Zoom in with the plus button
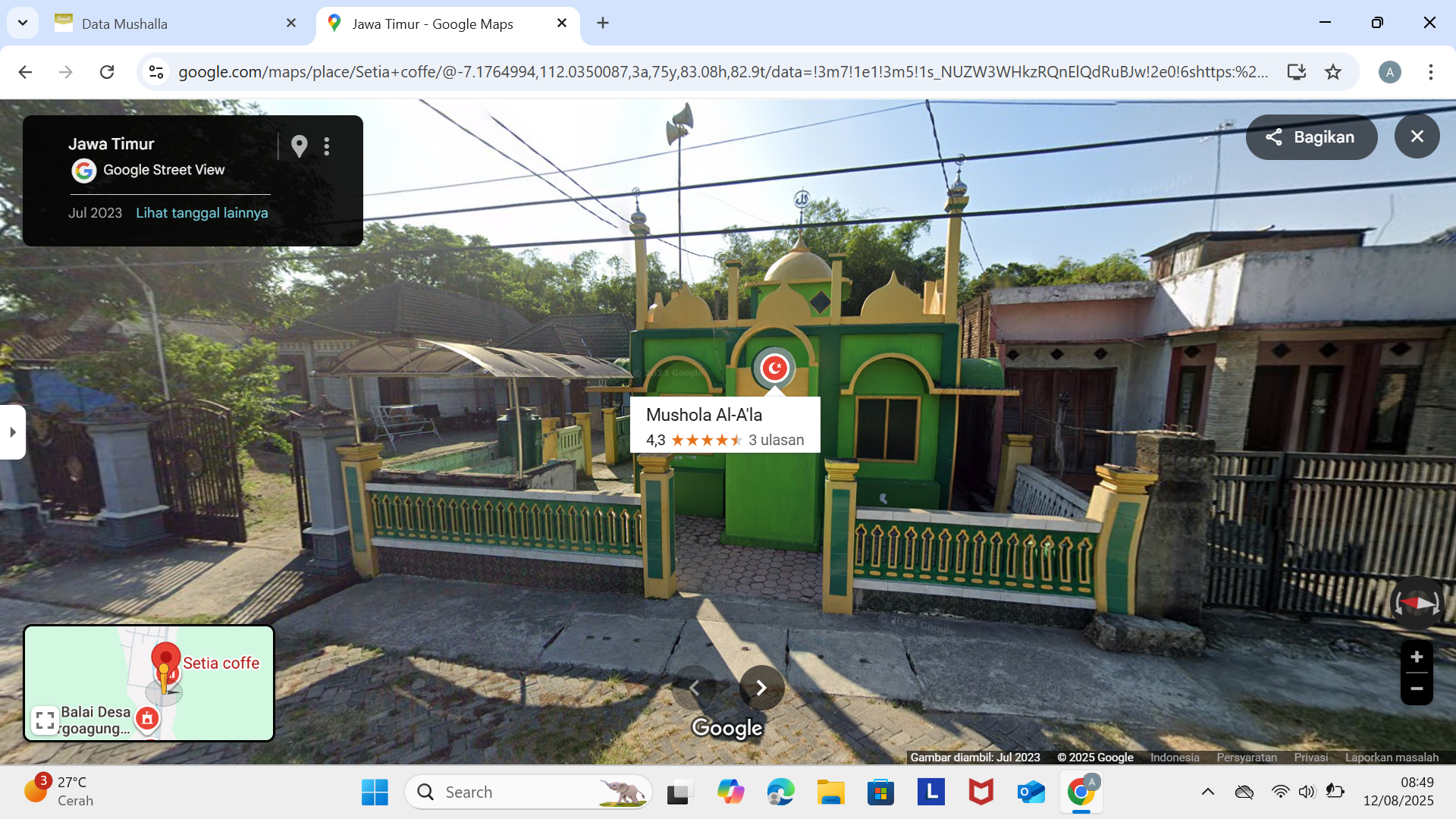Viewport: 1456px width, 819px height. coord(1416,657)
